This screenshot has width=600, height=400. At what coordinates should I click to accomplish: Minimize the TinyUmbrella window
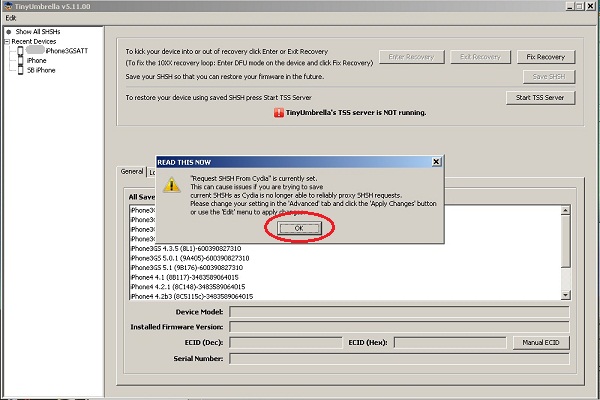pyautogui.click(x=570, y=6)
